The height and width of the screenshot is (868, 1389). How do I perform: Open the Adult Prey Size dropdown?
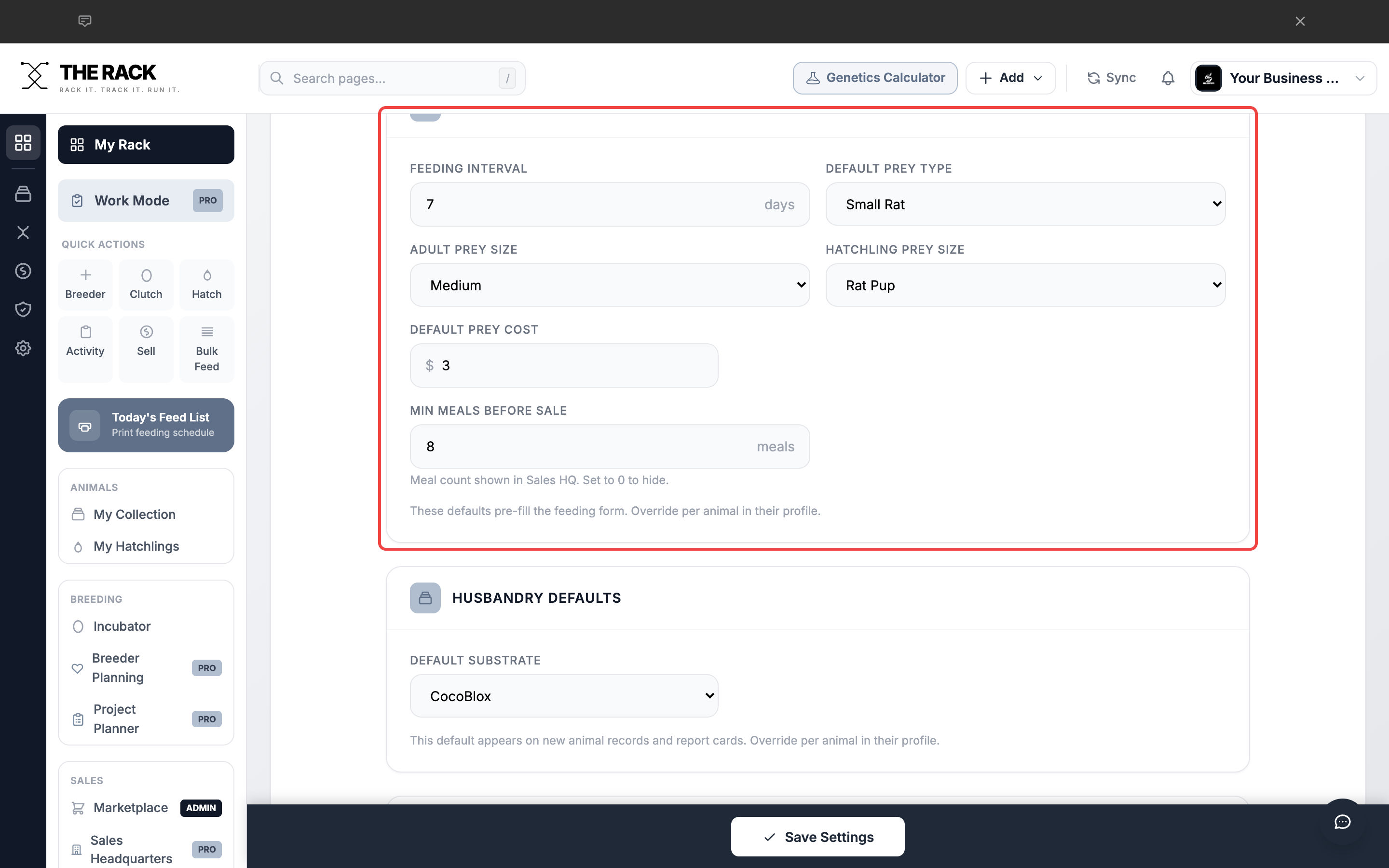pos(610,285)
